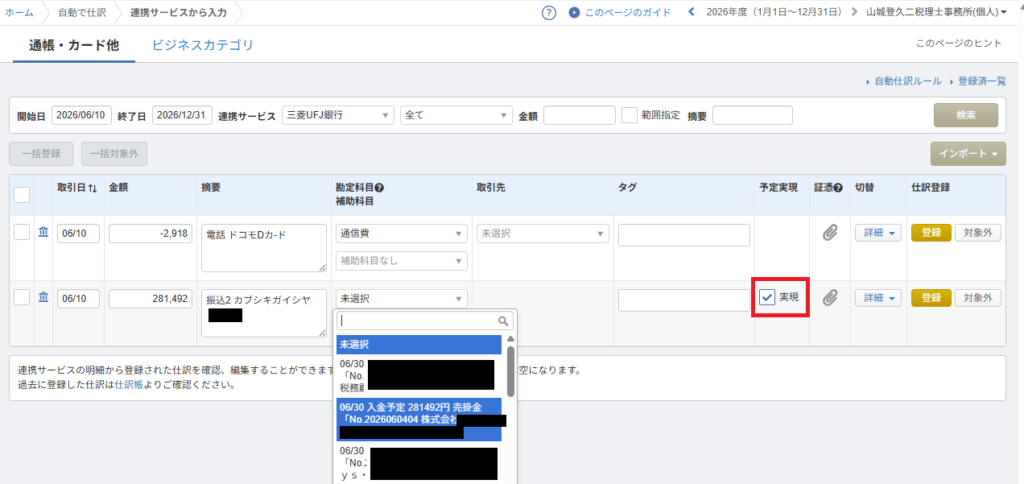This screenshot has width=1024, height=484.
Task: Click 登録 in 281,492 row
Action: click(931, 298)
